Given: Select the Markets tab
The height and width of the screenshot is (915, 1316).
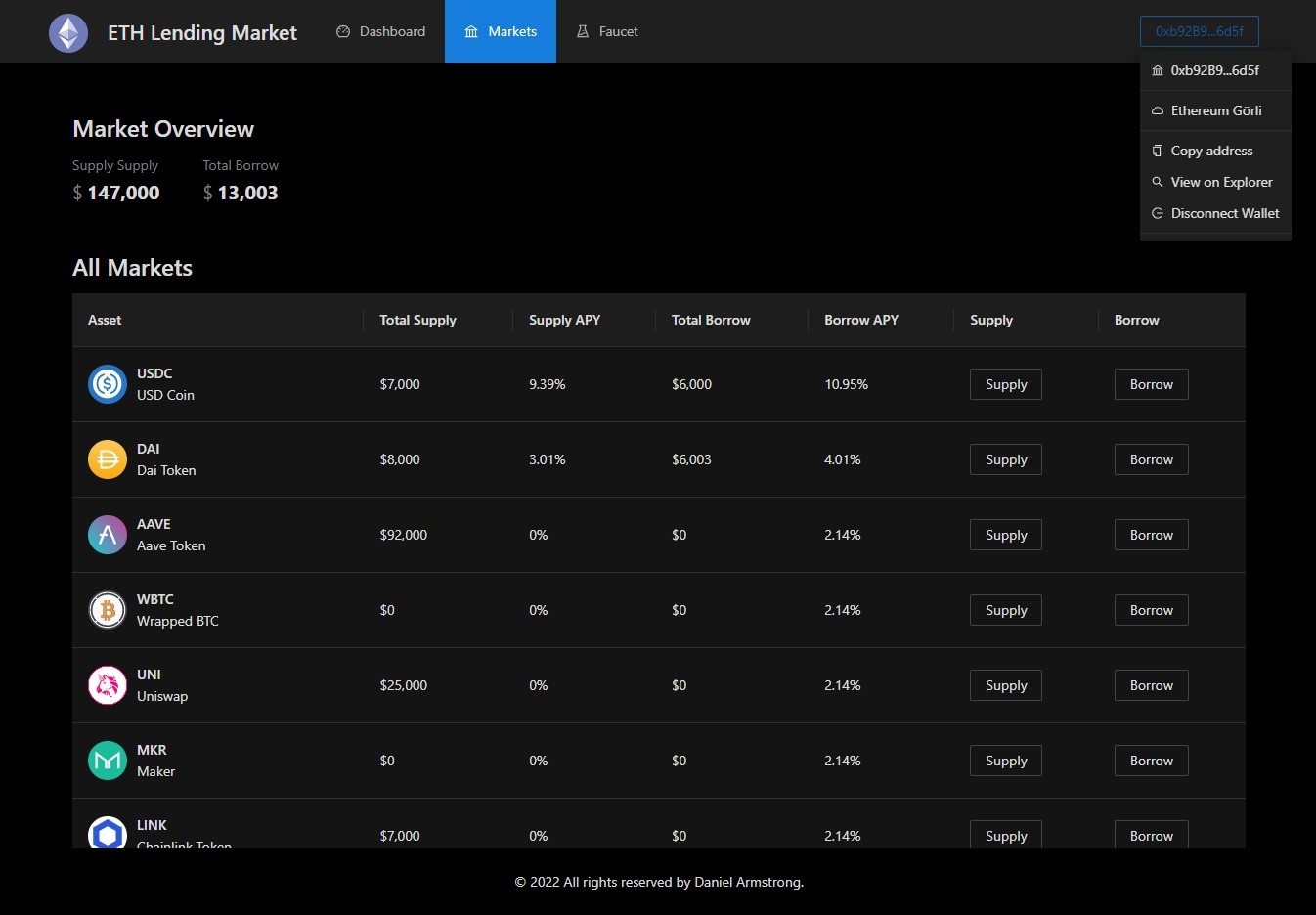Looking at the screenshot, I should (x=501, y=31).
